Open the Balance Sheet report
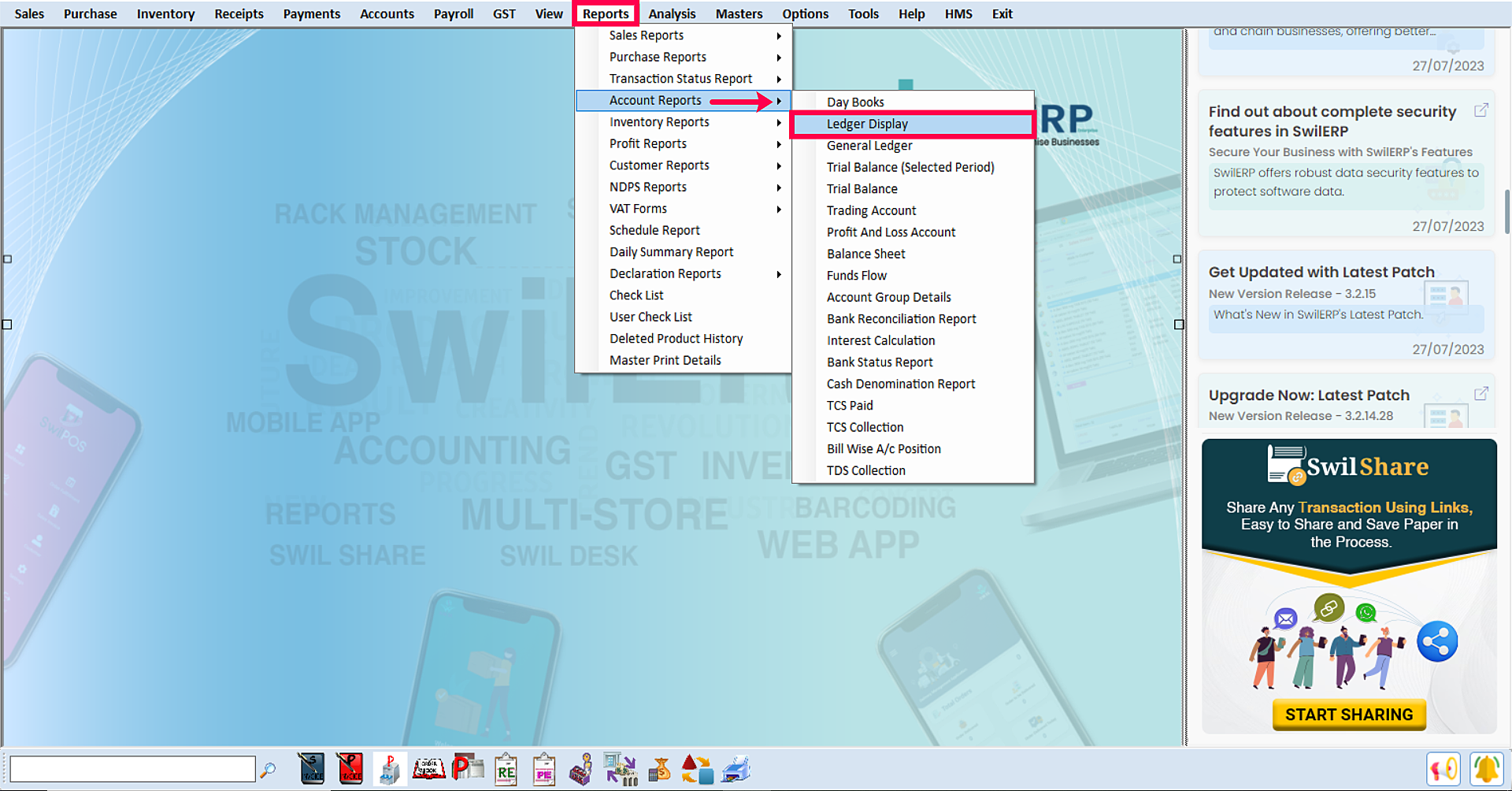 912,254
